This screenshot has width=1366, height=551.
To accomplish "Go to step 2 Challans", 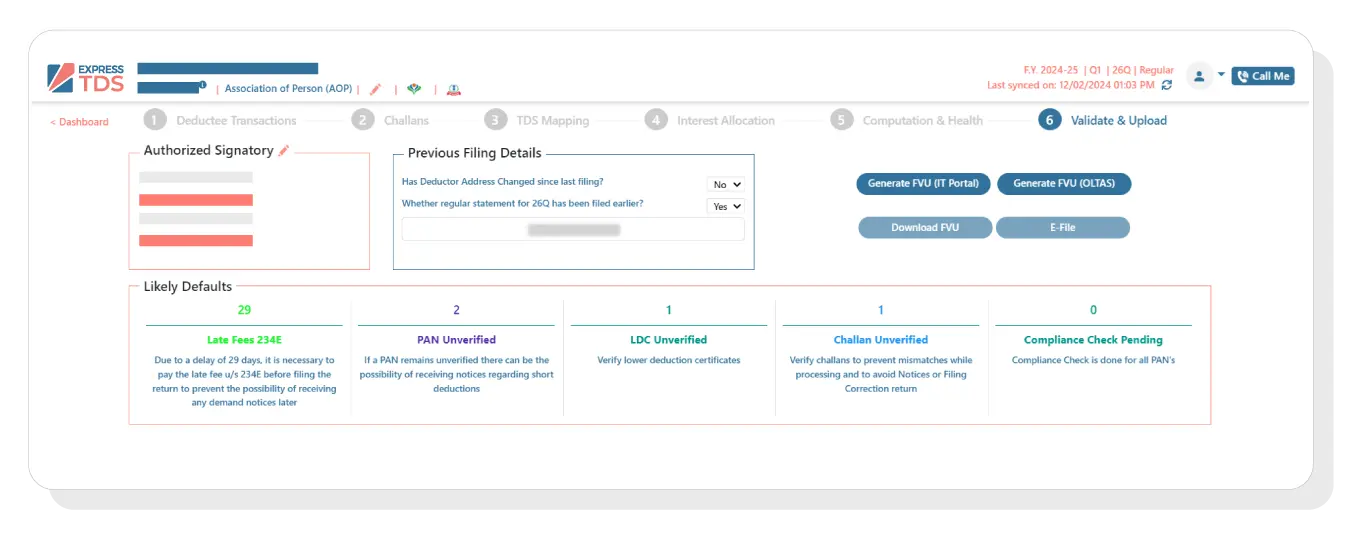I will click(392, 121).
